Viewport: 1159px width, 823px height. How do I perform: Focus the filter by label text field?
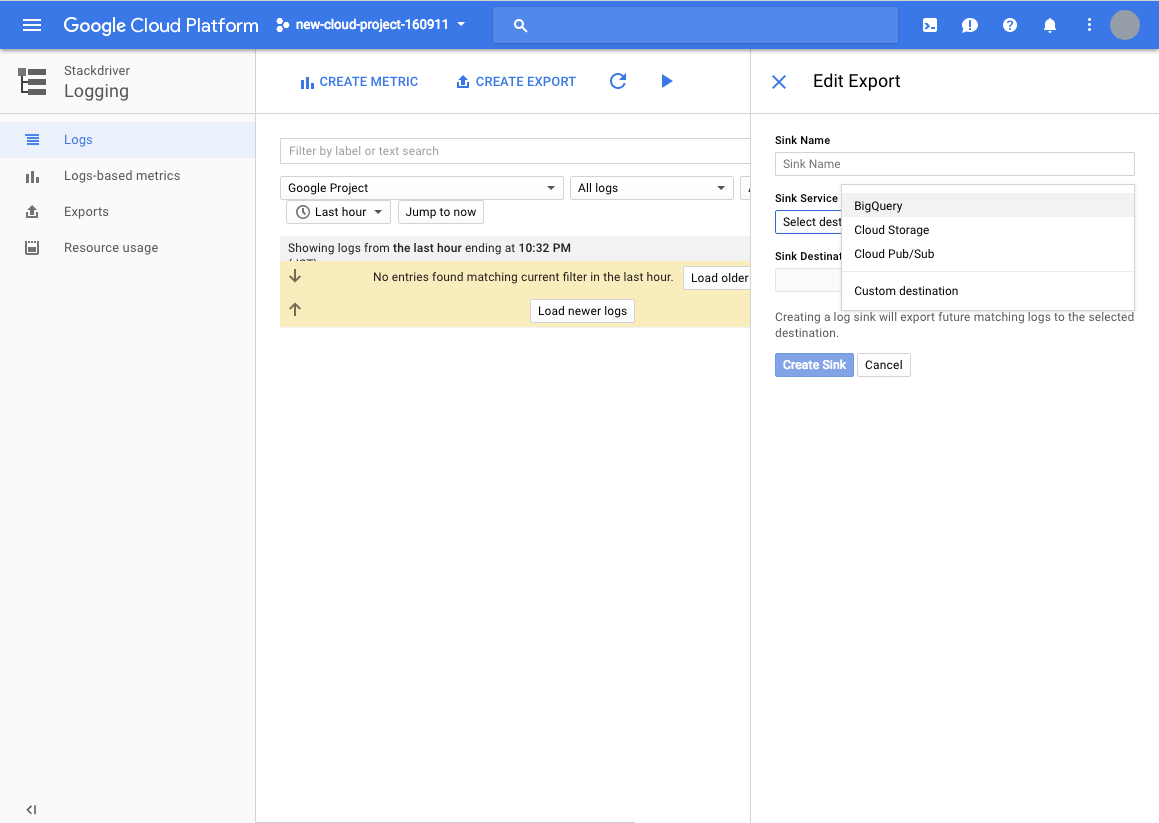[515, 151]
